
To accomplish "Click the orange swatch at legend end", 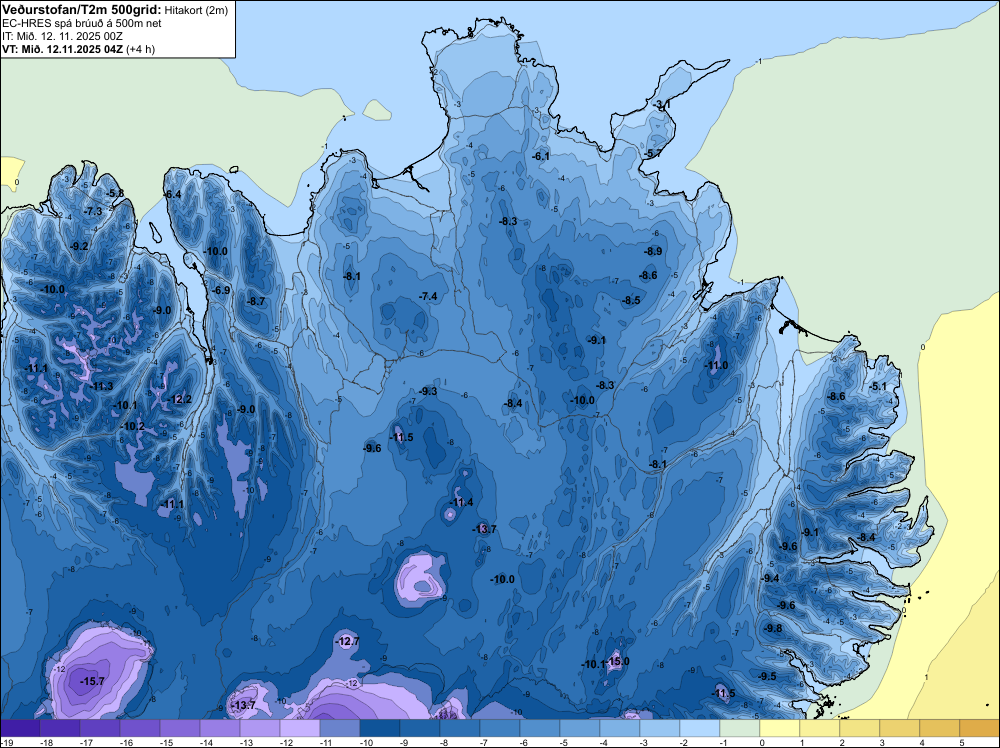I will click(x=980, y=728).
